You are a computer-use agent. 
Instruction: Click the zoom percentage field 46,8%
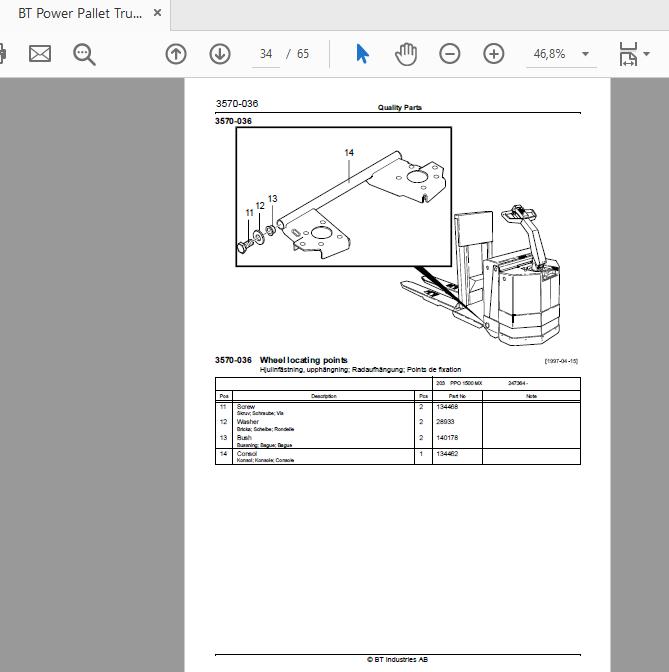click(x=549, y=54)
